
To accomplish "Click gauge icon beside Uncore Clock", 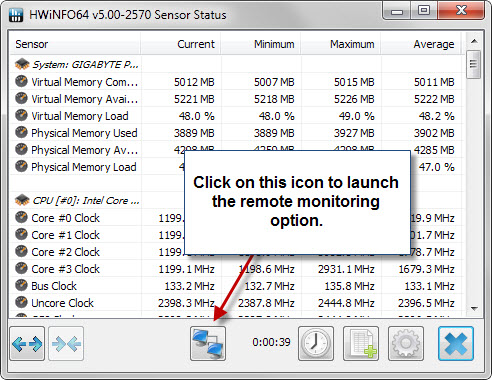I will (21, 302).
